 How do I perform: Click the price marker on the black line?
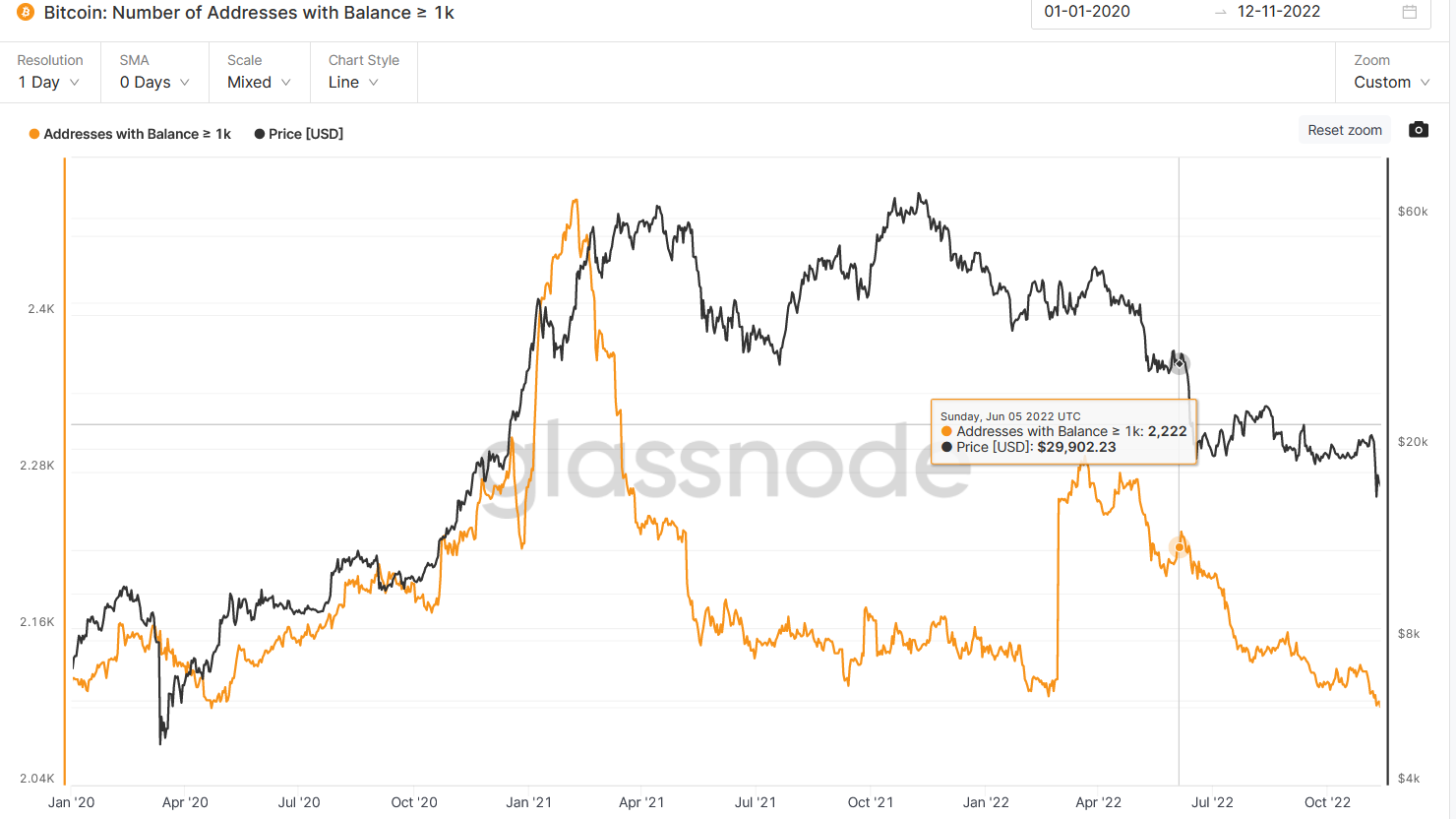tap(1180, 363)
